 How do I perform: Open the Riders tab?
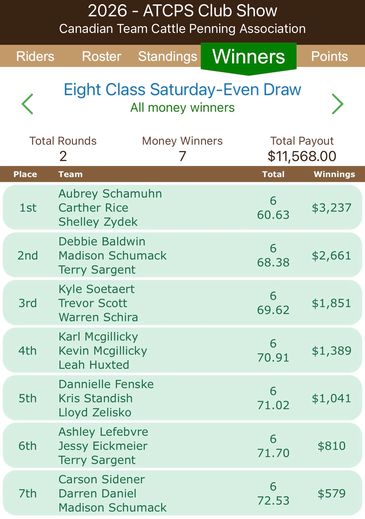[35, 56]
